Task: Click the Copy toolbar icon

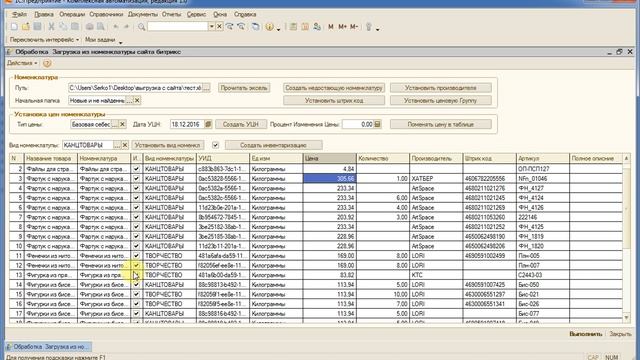Action: pyautogui.click(x=63, y=27)
